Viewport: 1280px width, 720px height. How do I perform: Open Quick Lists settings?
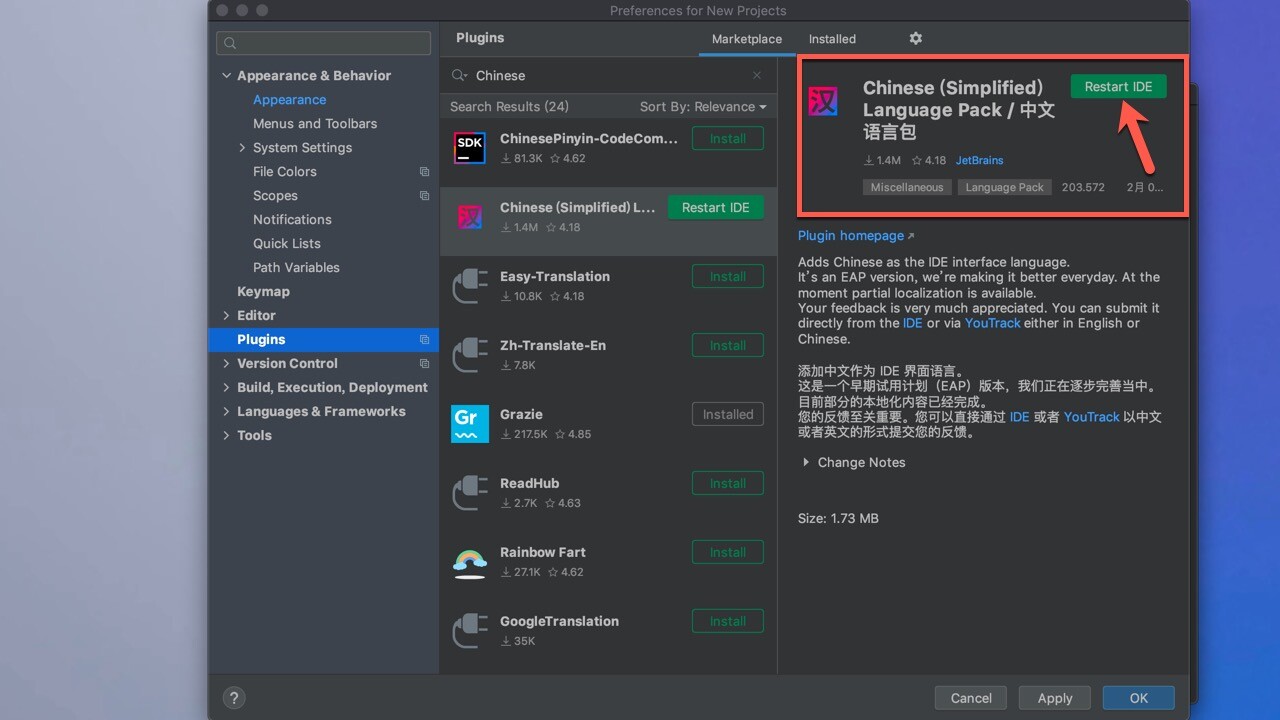tap(287, 244)
